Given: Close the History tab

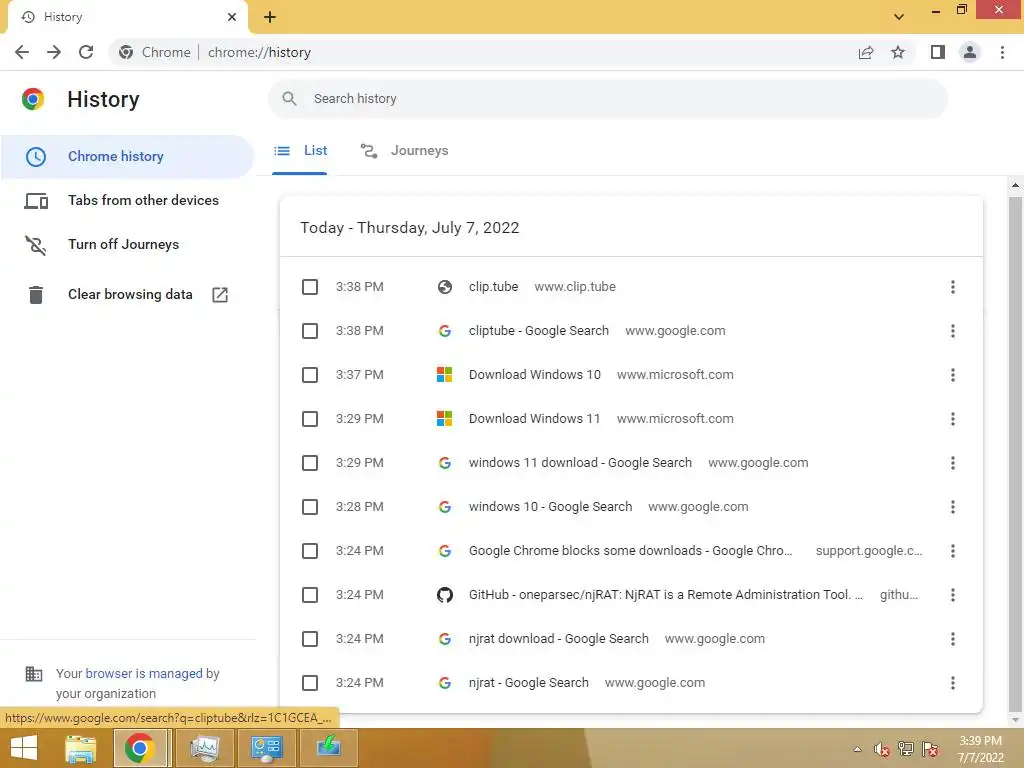Looking at the screenshot, I should (232, 17).
